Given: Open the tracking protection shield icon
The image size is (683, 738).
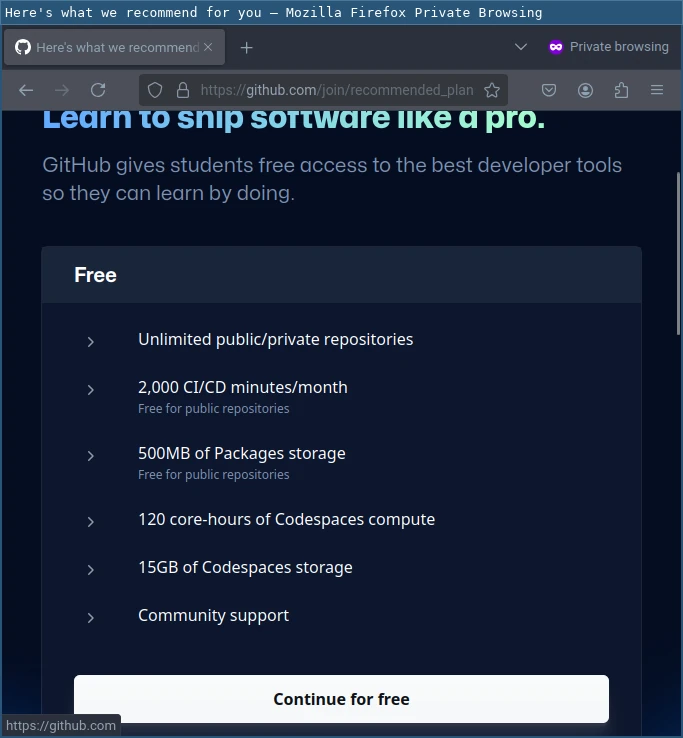Looking at the screenshot, I should pyautogui.click(x=155, y=90).
